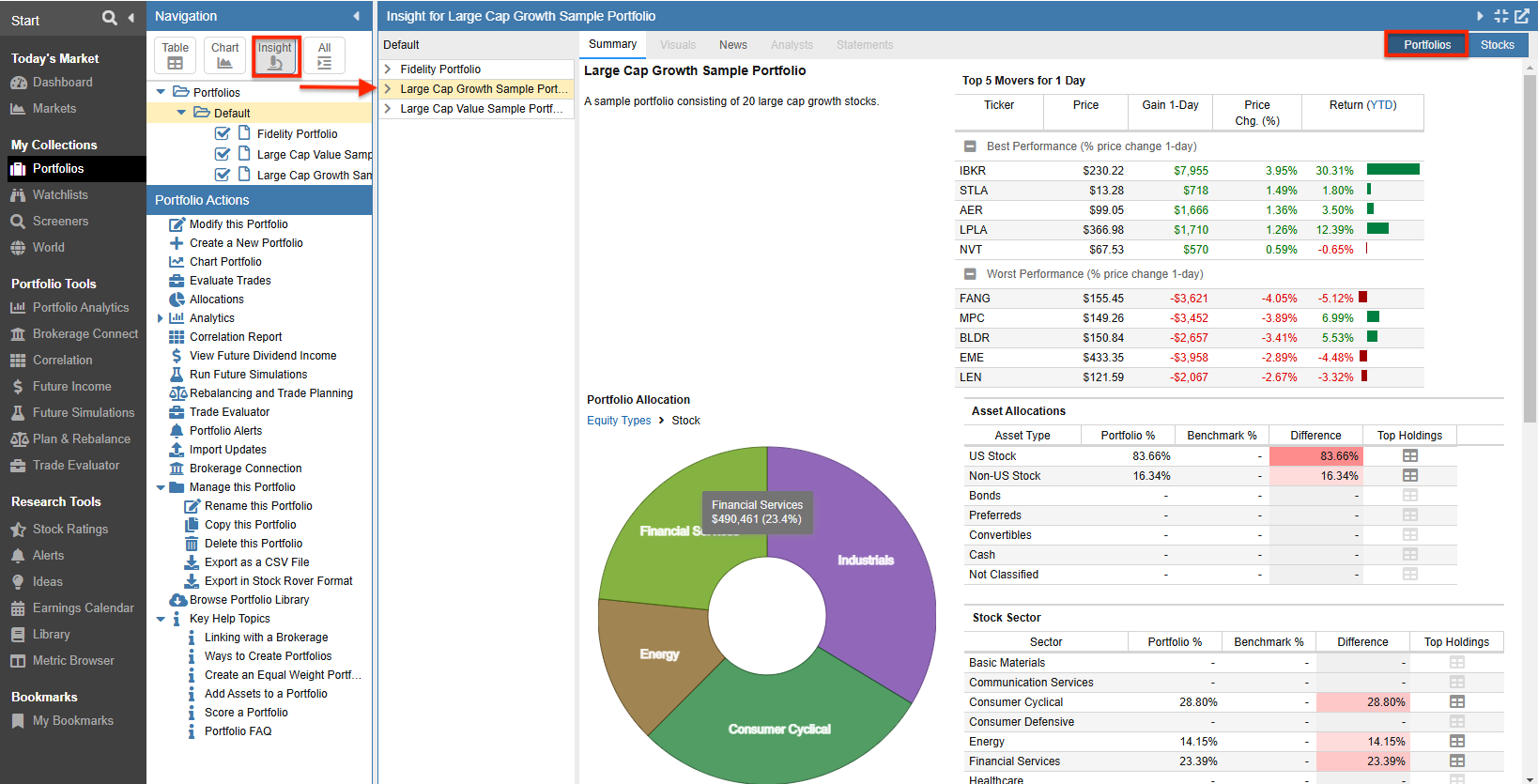Show top holdings for US Stock

point(1409,456)
